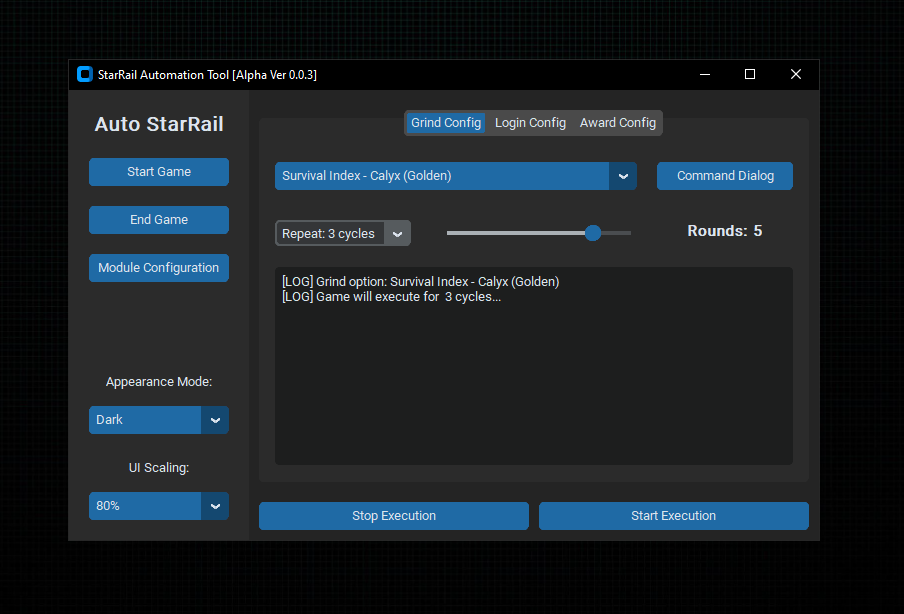Switch to the Award Config tab
Viewport: 904px width, 614px height.
click(617, 123)
